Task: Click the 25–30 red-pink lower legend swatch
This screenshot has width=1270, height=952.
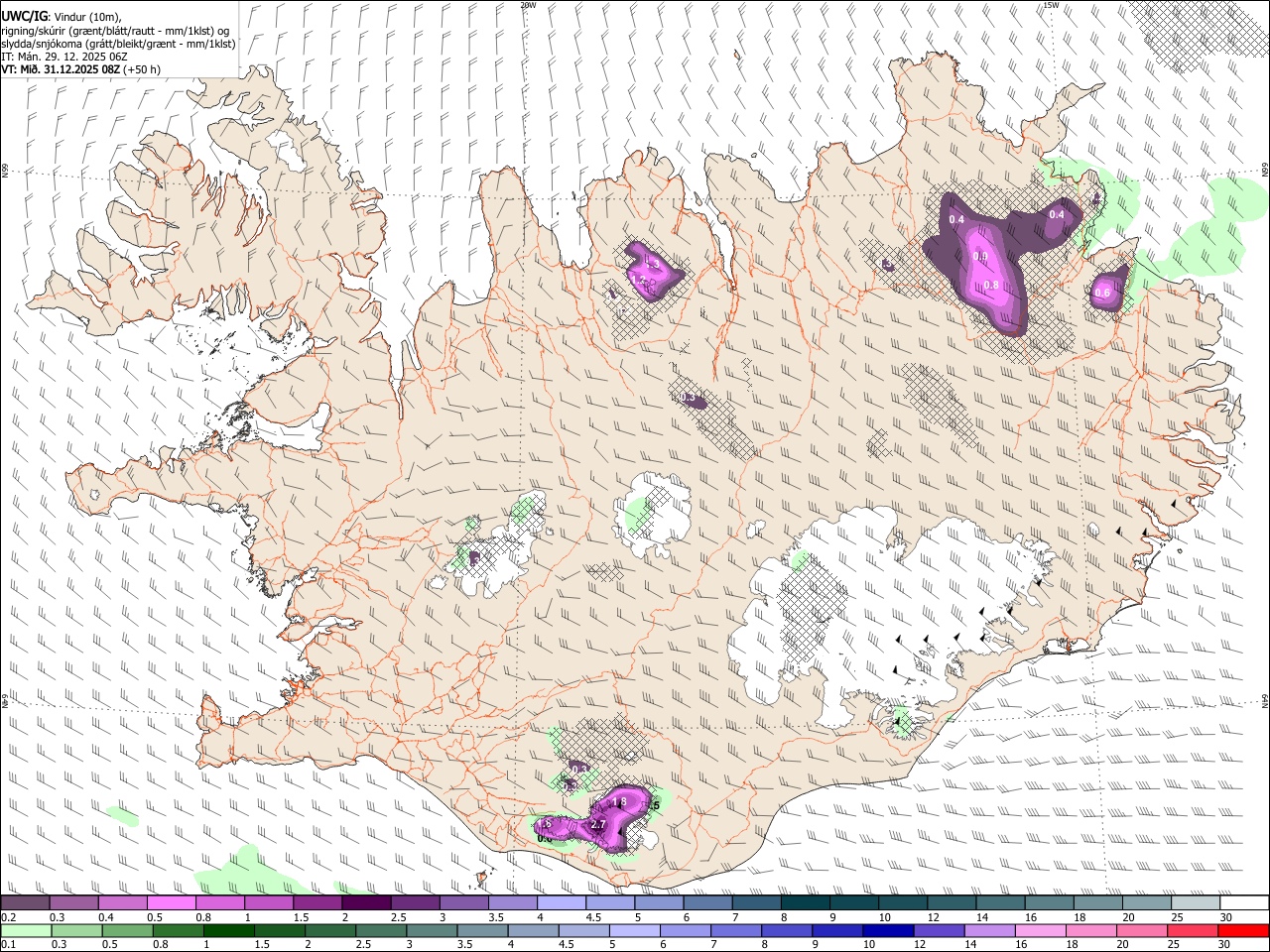Action: coord(1192,930)
